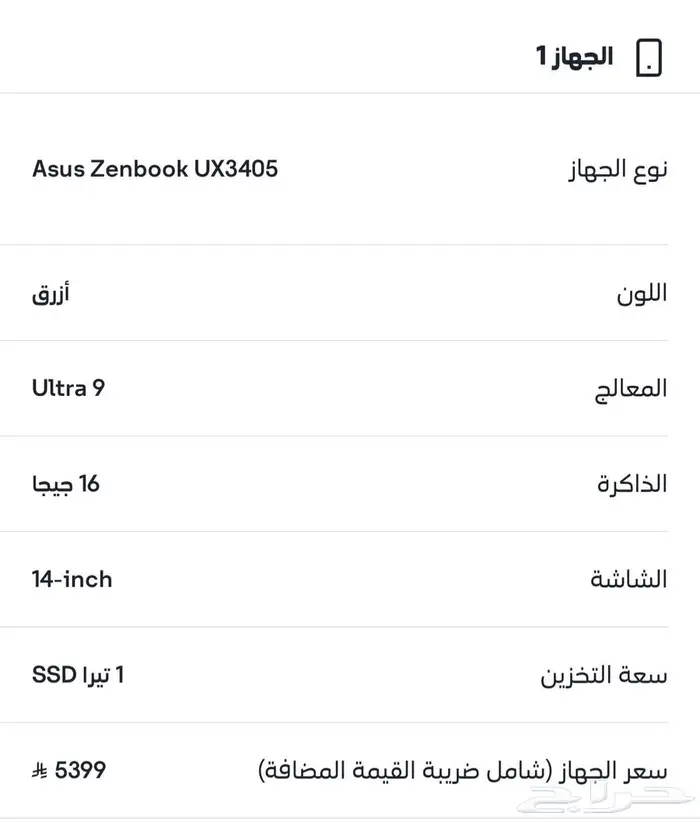
Task: Click the 14-inch screen size value
Action: [72, 579]
